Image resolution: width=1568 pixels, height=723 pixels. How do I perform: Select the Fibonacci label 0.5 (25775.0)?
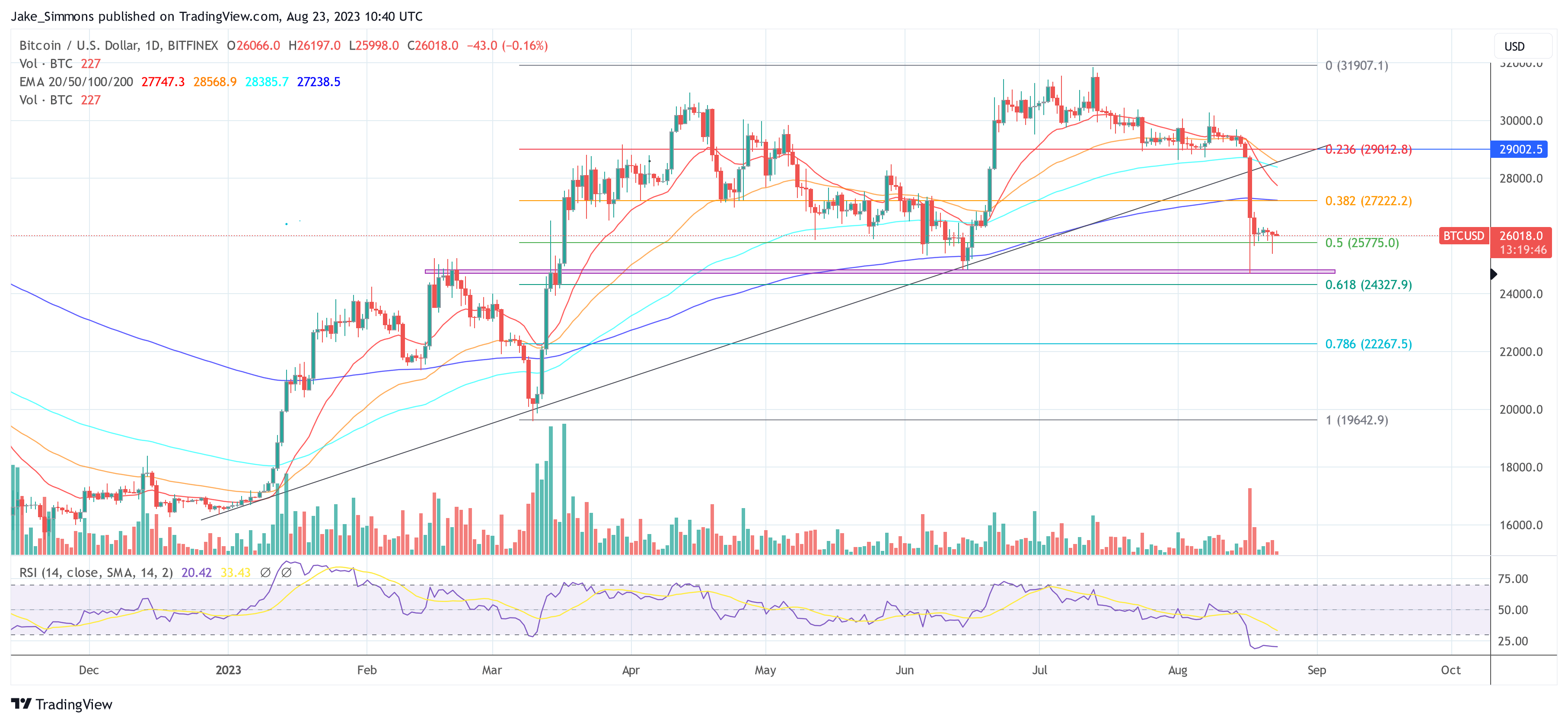coord(1362,243)
